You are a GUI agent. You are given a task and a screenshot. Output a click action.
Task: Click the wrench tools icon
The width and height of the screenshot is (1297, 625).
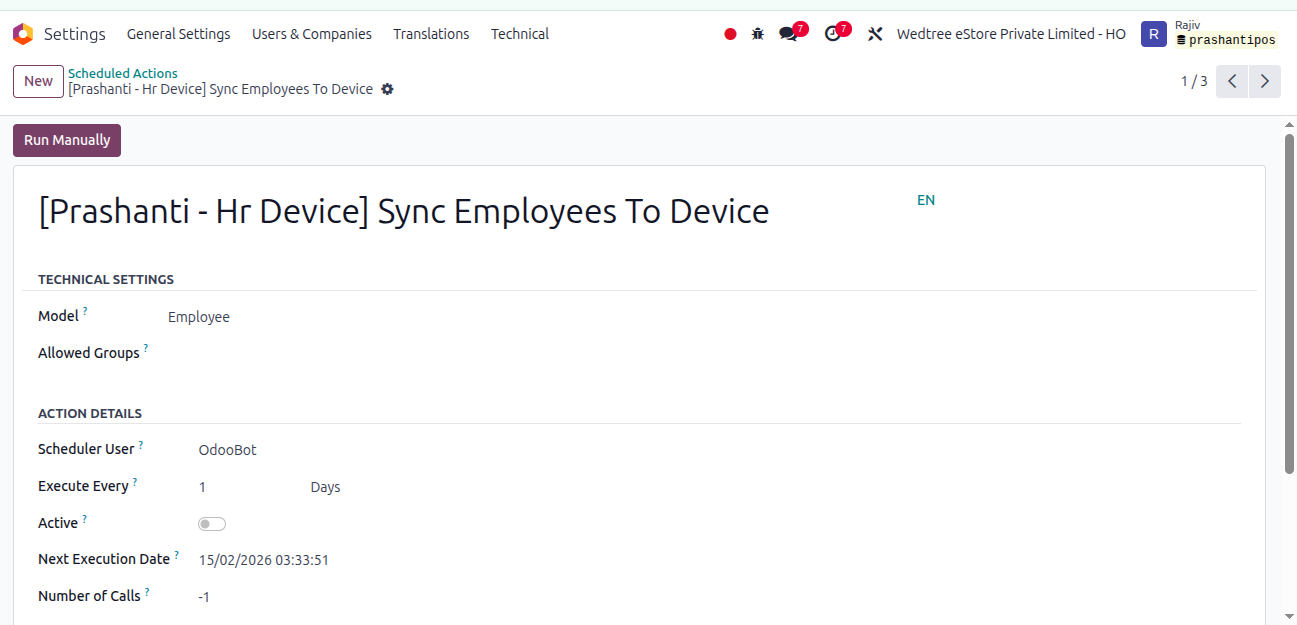[x=875, y=34]
